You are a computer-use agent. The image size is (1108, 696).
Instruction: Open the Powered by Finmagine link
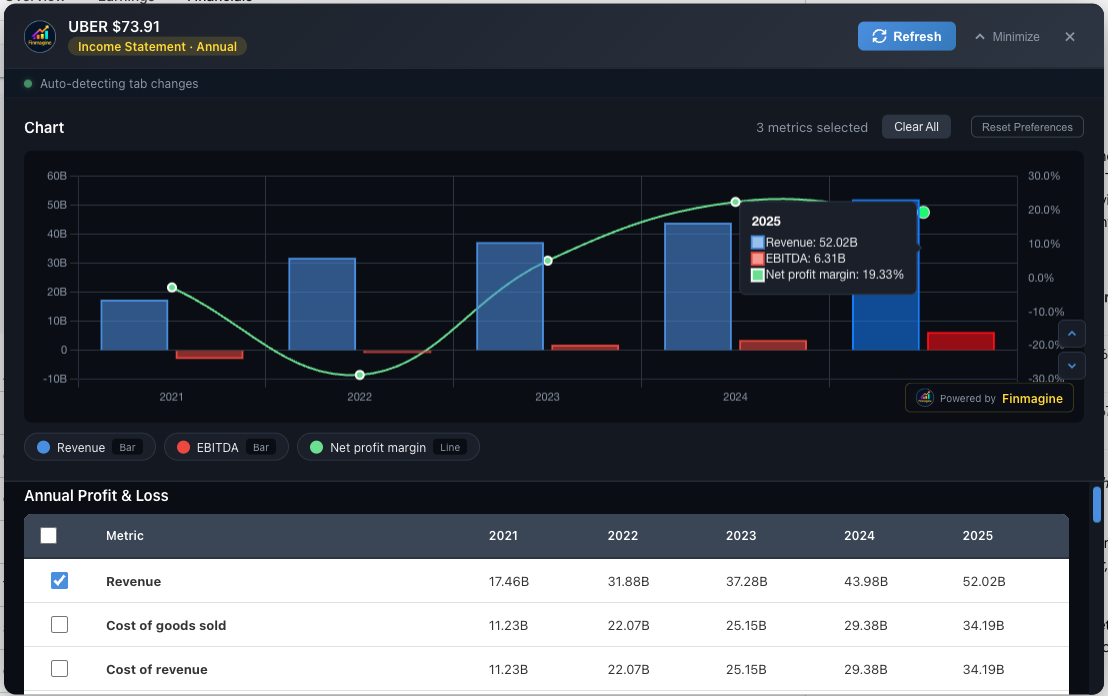(989, 398)
